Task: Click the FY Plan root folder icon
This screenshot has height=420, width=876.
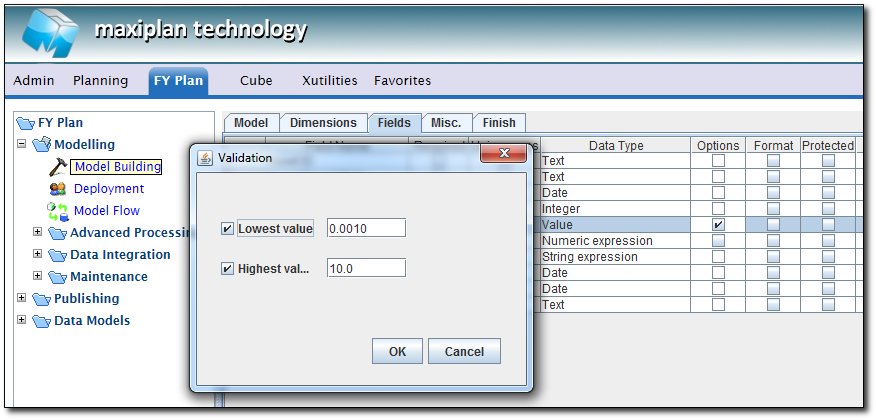Action: pyautogui.click(x=26, y=123)
